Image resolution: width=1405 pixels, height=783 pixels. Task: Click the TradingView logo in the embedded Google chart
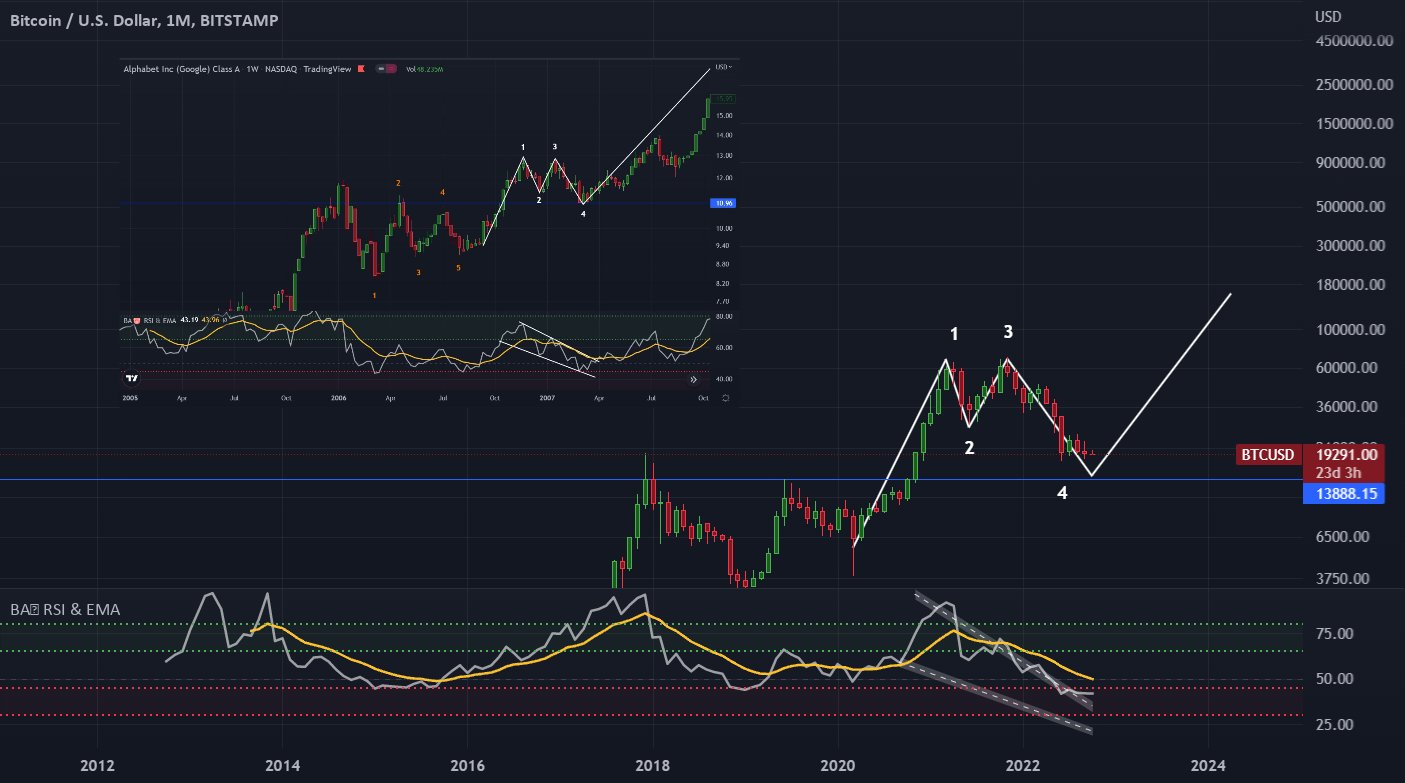(131, 378)
